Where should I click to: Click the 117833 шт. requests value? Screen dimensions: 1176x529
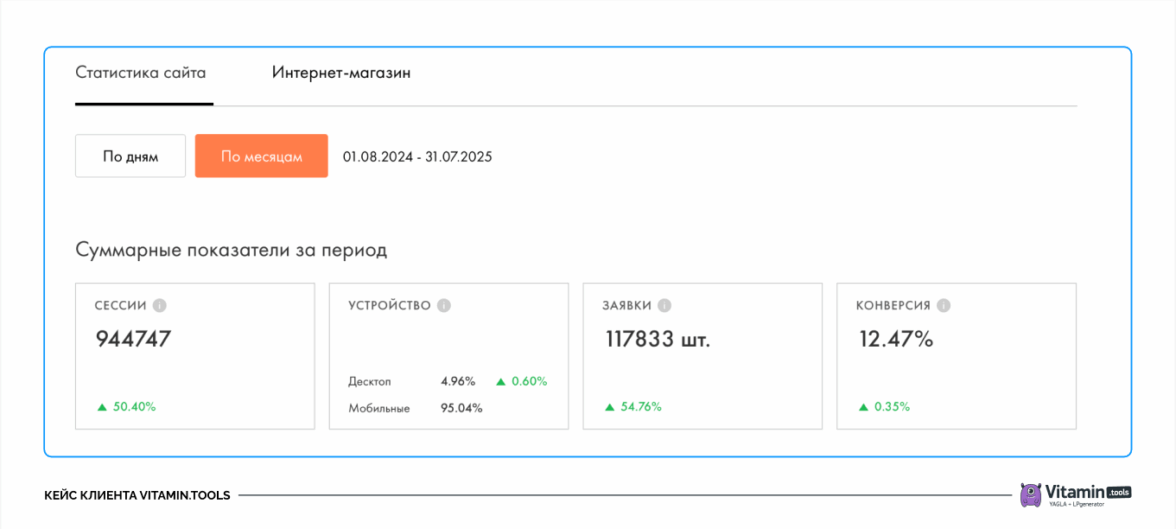(x=658, y=339)
